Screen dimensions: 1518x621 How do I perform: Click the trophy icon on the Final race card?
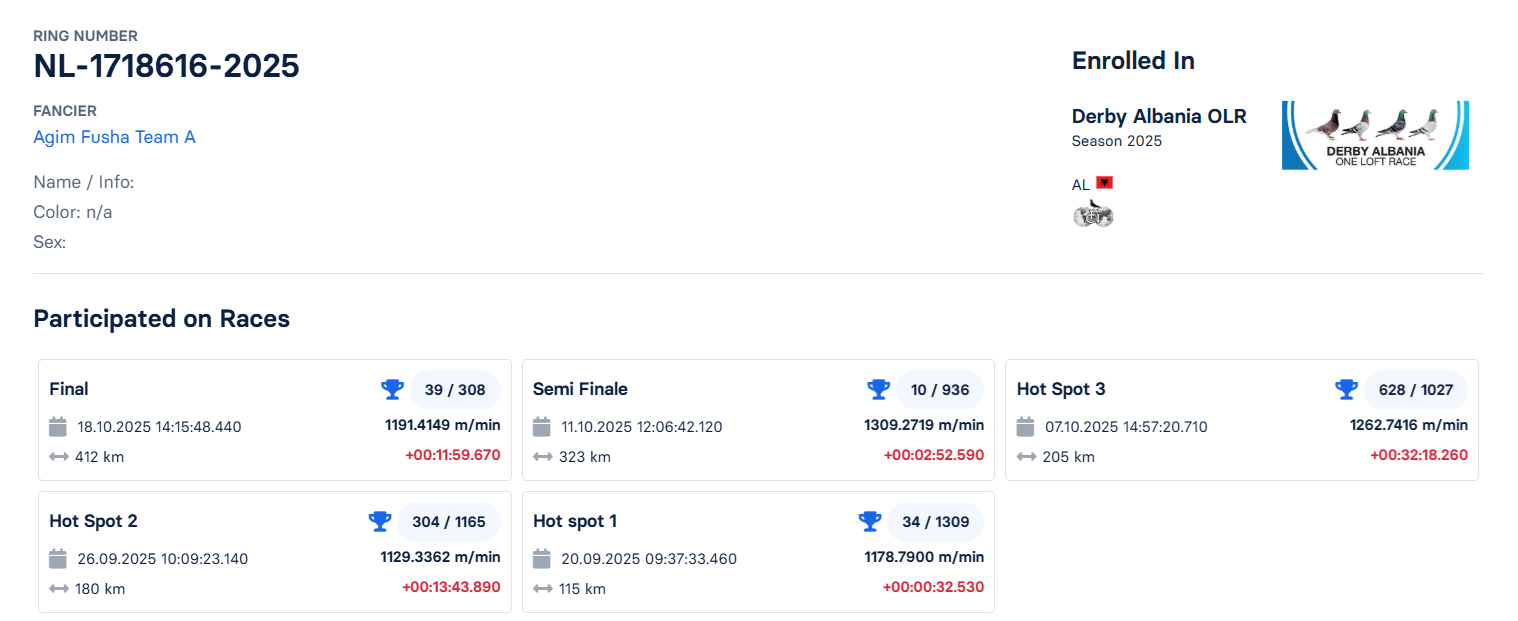coord(393,389)
